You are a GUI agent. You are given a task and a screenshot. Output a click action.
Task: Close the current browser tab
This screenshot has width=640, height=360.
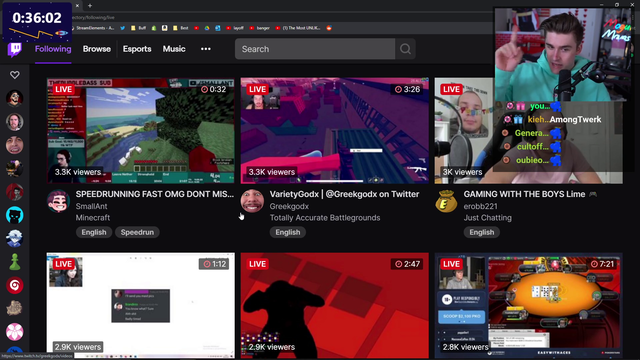click(x=77, y=6)
